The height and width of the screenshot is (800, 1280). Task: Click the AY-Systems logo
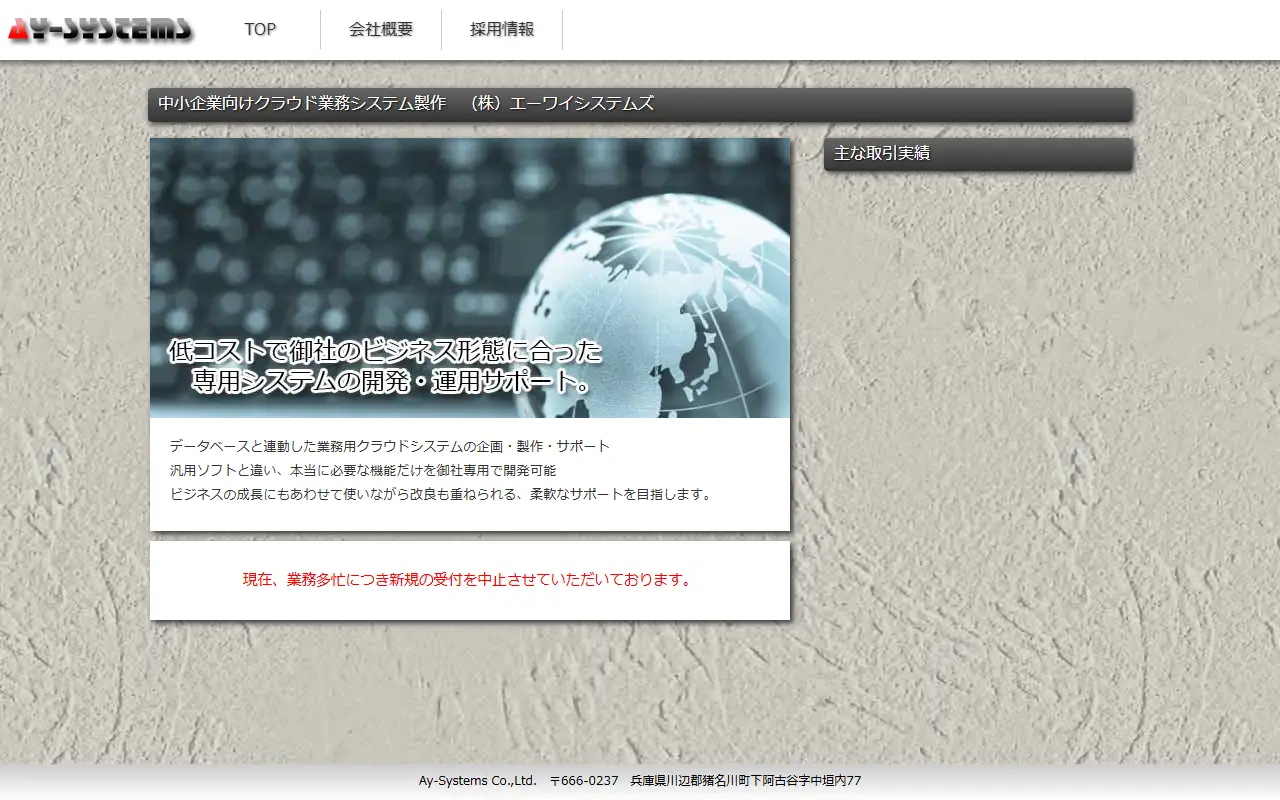click(x=99, y=30)
